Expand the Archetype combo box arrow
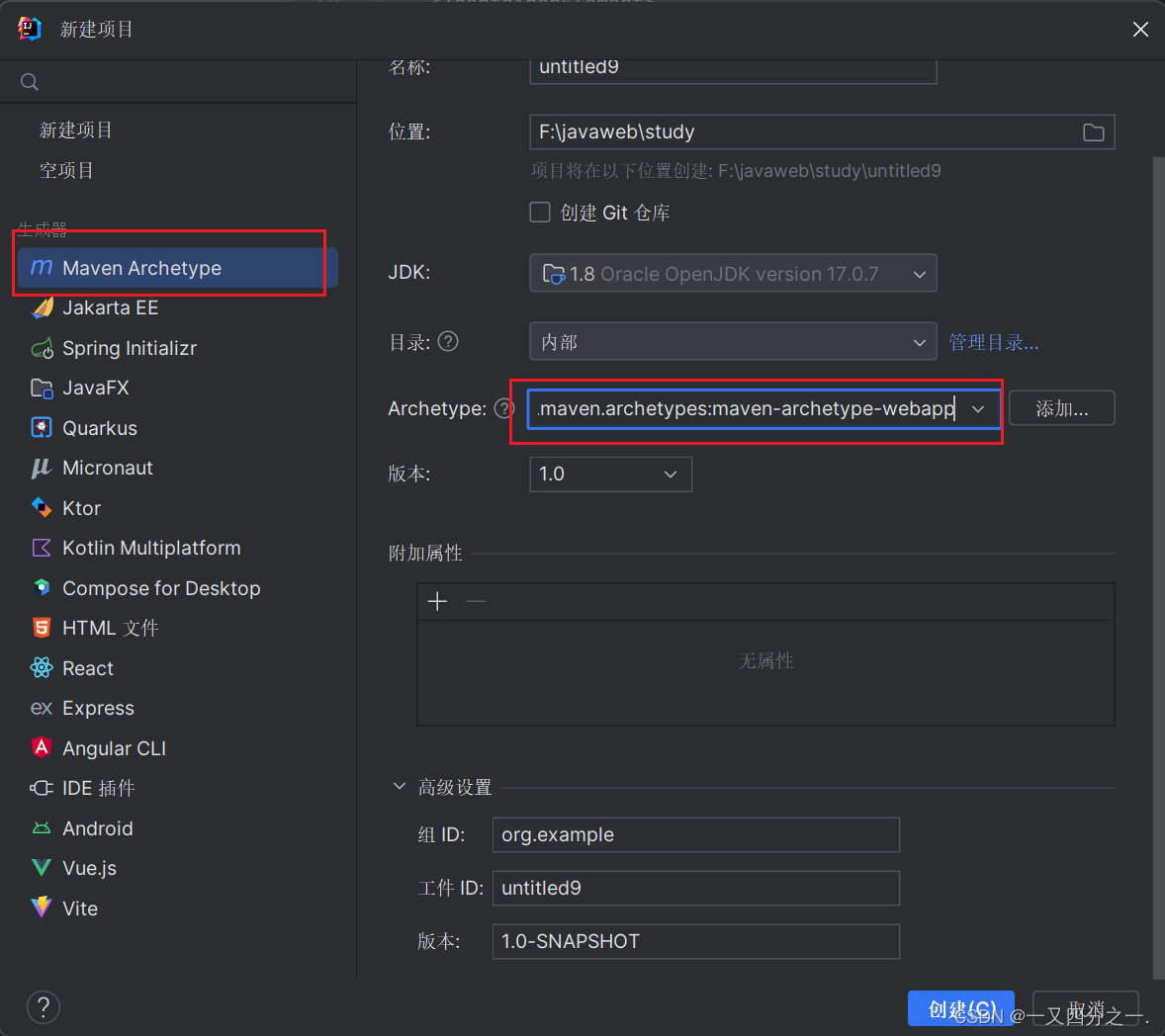The height and width of the screenshot is (1036, 1165). [x=978, y=408]
